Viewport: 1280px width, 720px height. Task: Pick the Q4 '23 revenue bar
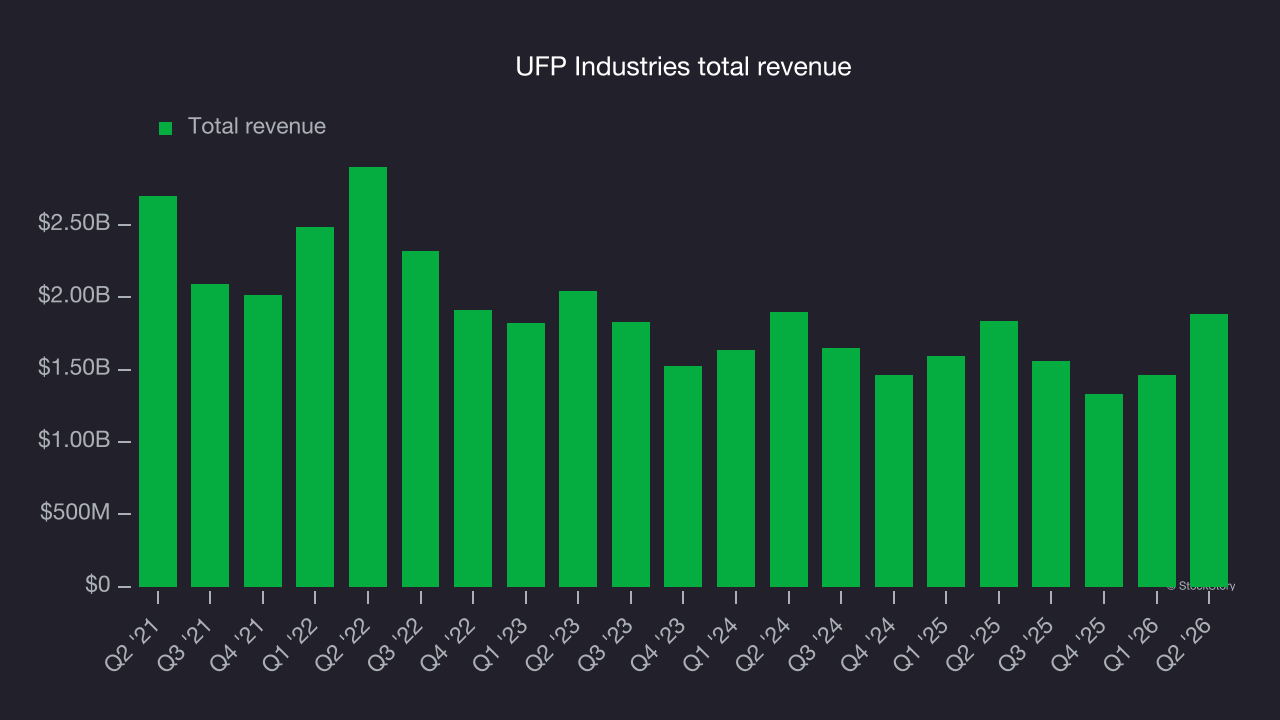click(x=683, y=476)
